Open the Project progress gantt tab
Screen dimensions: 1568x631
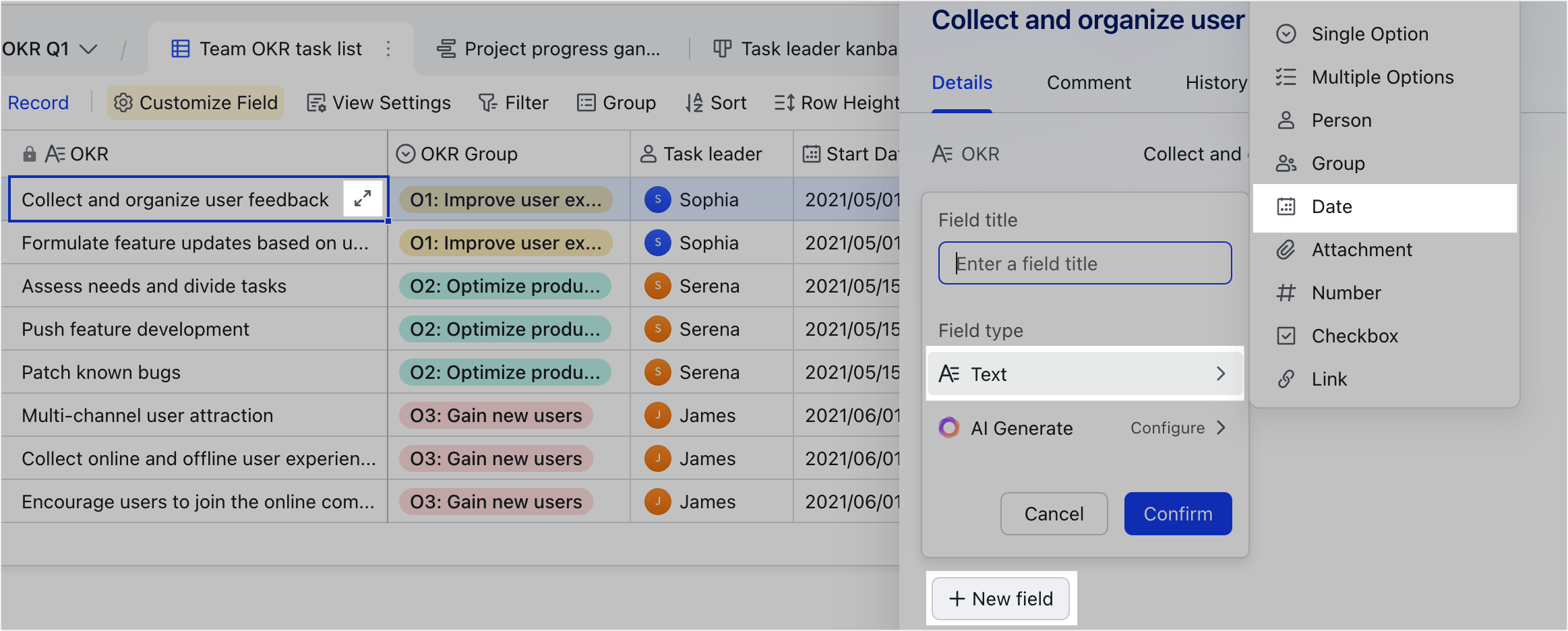point(549,49)
